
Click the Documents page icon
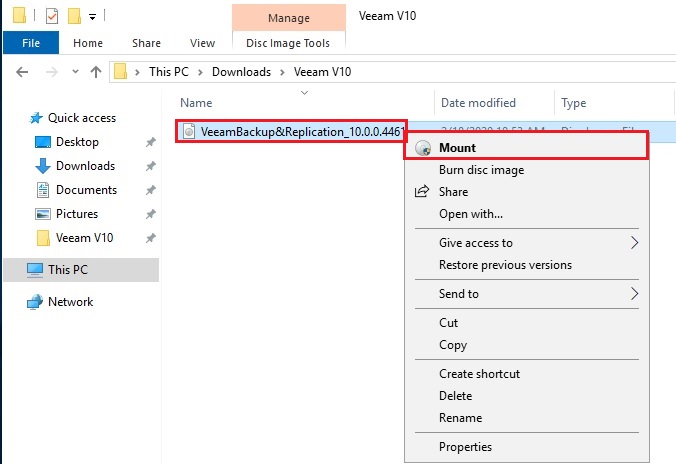43,190
